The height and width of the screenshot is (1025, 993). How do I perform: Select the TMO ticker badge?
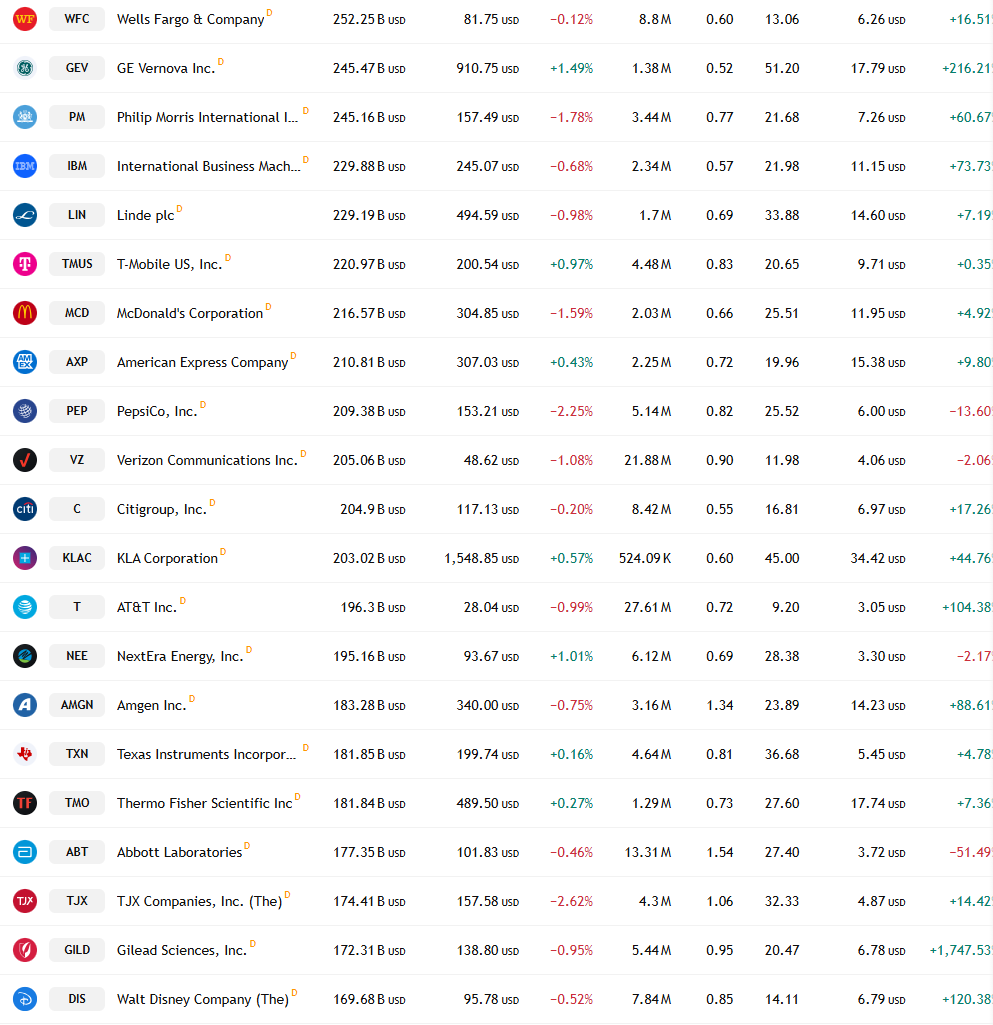pyautogui.click(x=76, y=803)
